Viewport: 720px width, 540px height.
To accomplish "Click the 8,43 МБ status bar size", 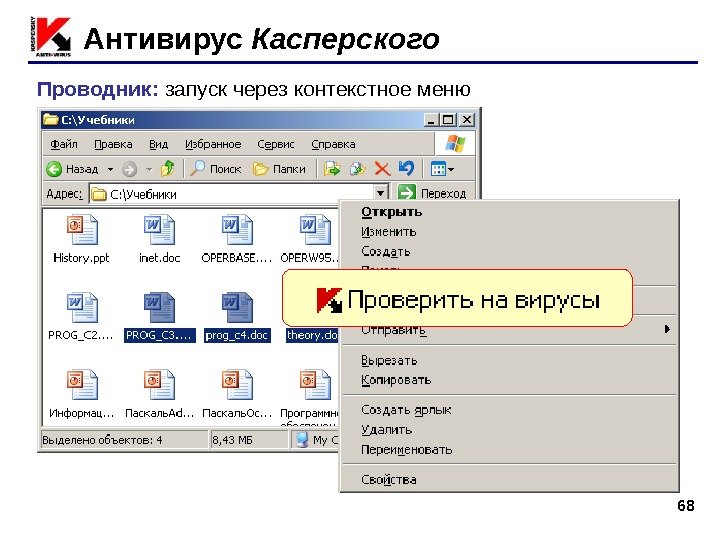I will click(x=232, y=440).
